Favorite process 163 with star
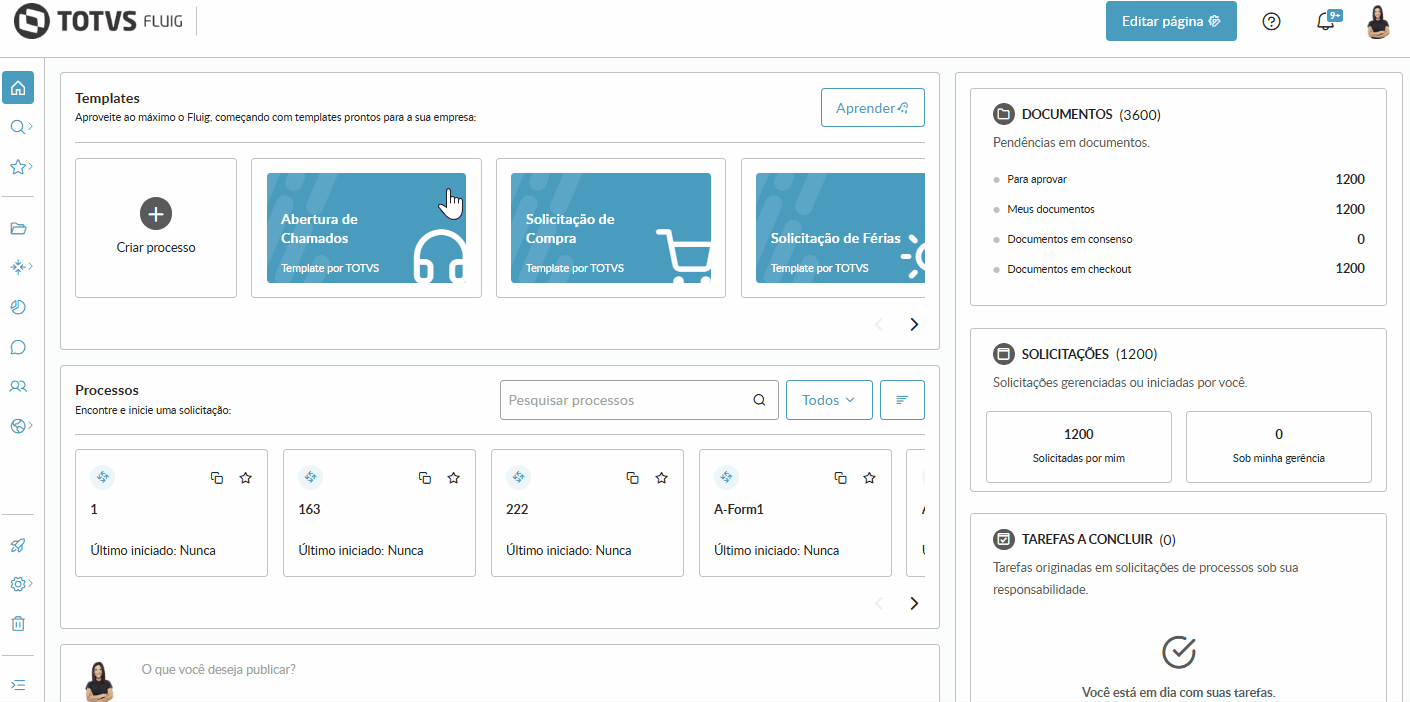This screenshot has width=1410, height=702. pyautogui.click(x=453, y=478)
